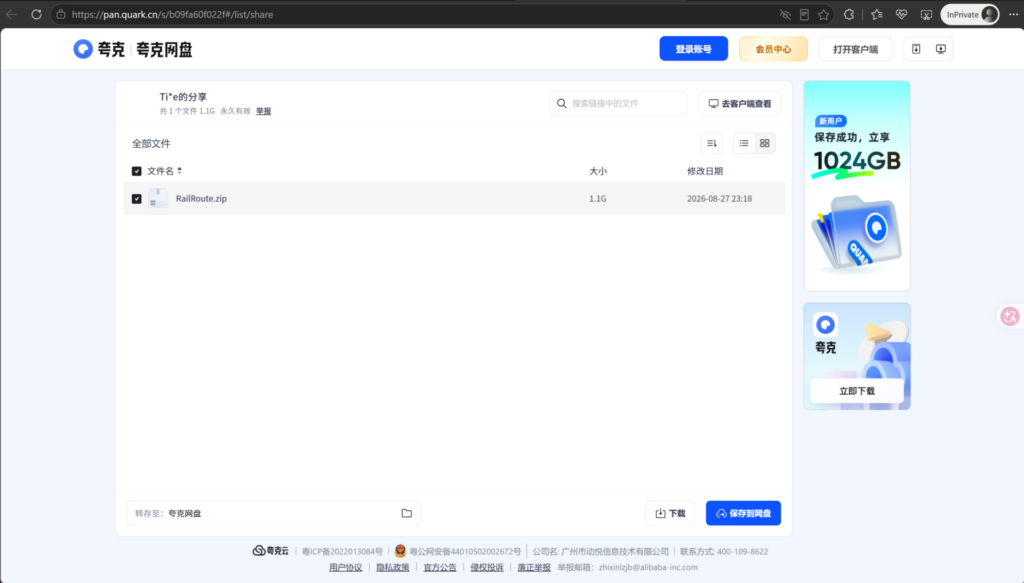The width and height of the screenshot is (1024, 583).
Task: Bookmark page with the star icon
Action: [824, 14]
